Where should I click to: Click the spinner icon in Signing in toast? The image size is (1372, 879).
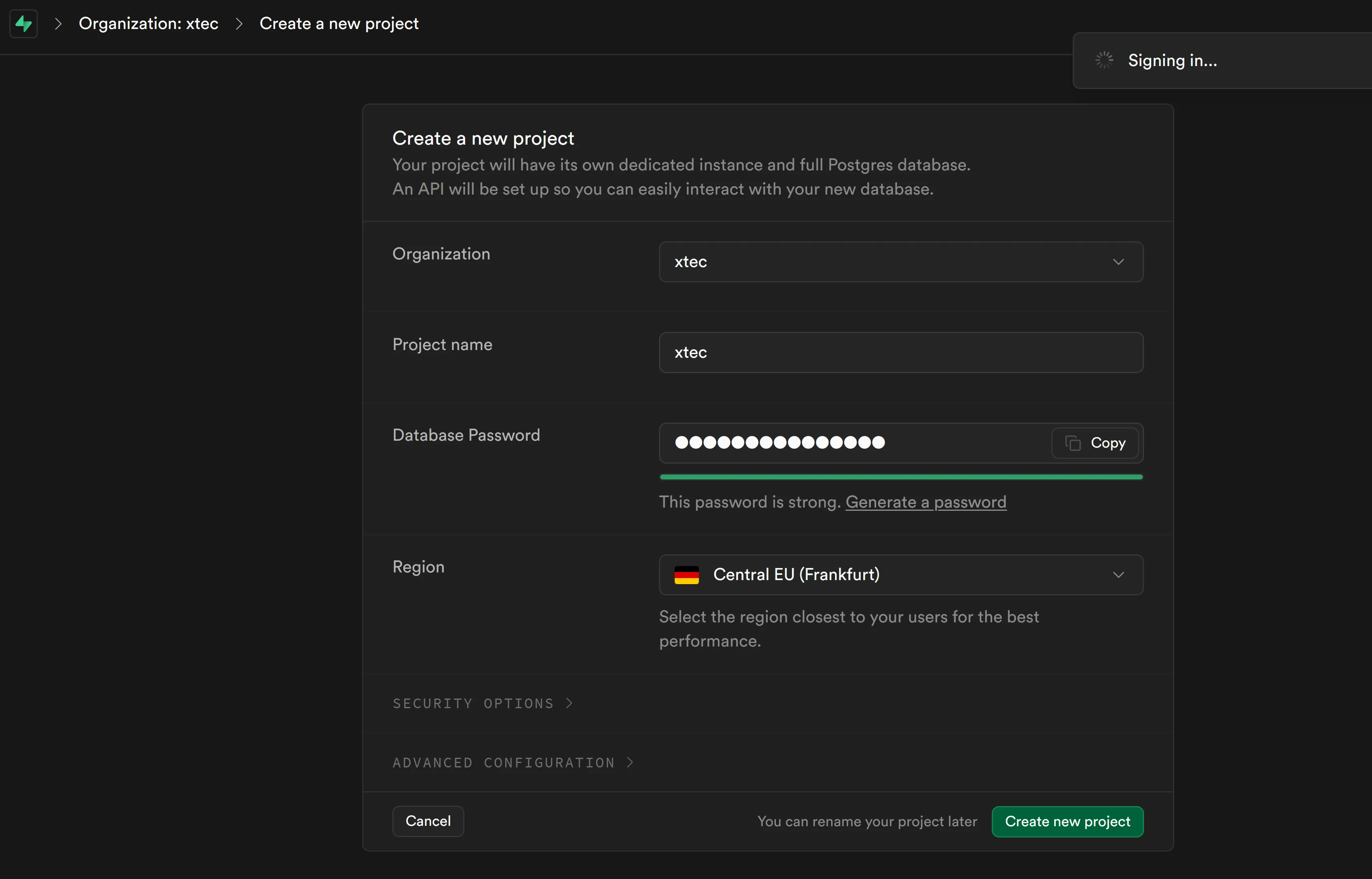click(x=1104, y=60)
